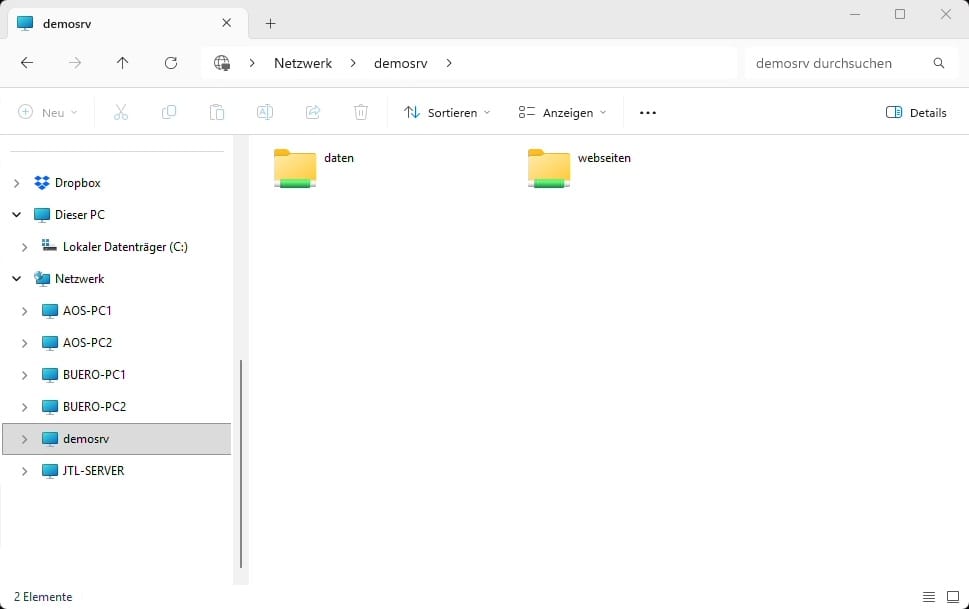Expand the AOS-PC1 node
The width and height of the screenshot is (969, 609).
[x=25, y=311]
